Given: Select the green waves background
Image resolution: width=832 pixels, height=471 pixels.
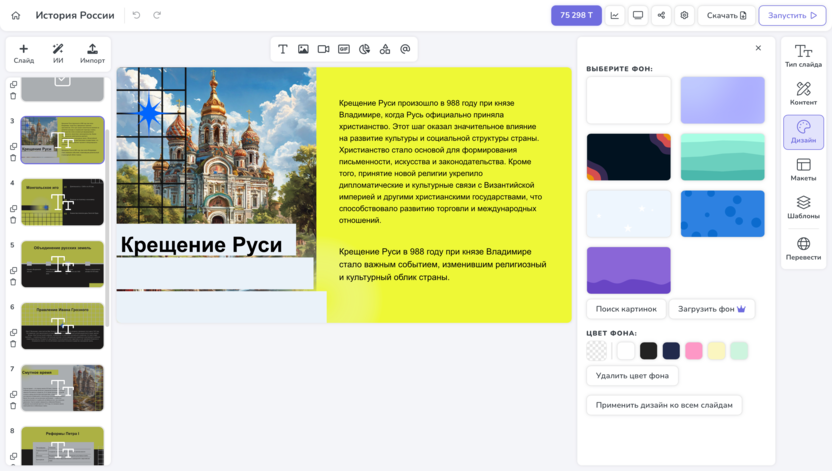Looking at the screenshot, I should pos(723,157).
